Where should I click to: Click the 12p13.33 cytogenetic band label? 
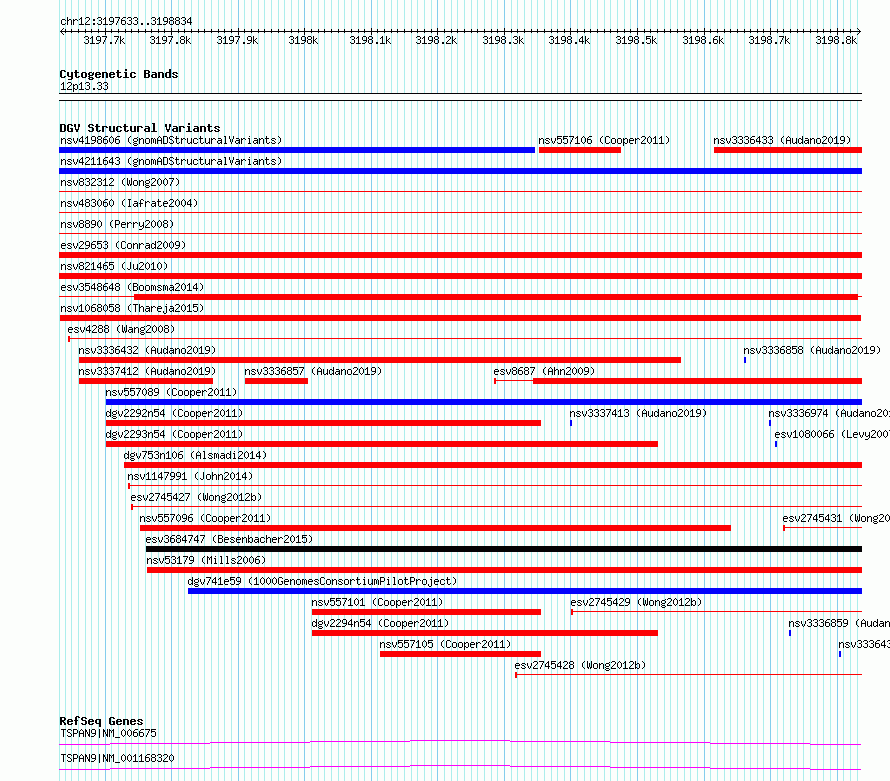84,86
